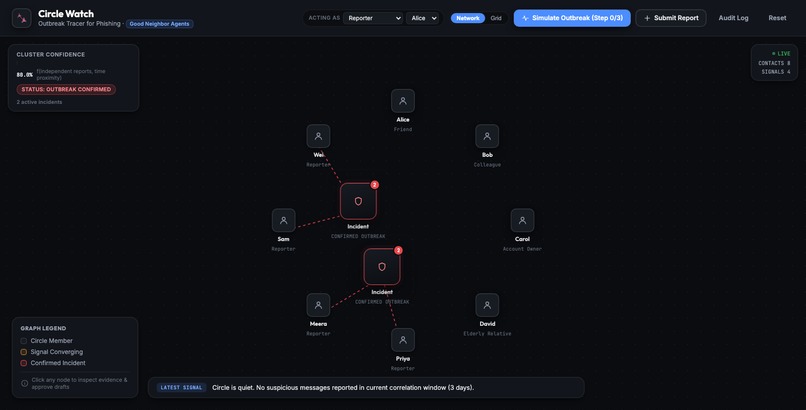The width and height of the screenshot is (806, 410).
Task: Switch to Grid view
Action: click(x=496, y=18)
